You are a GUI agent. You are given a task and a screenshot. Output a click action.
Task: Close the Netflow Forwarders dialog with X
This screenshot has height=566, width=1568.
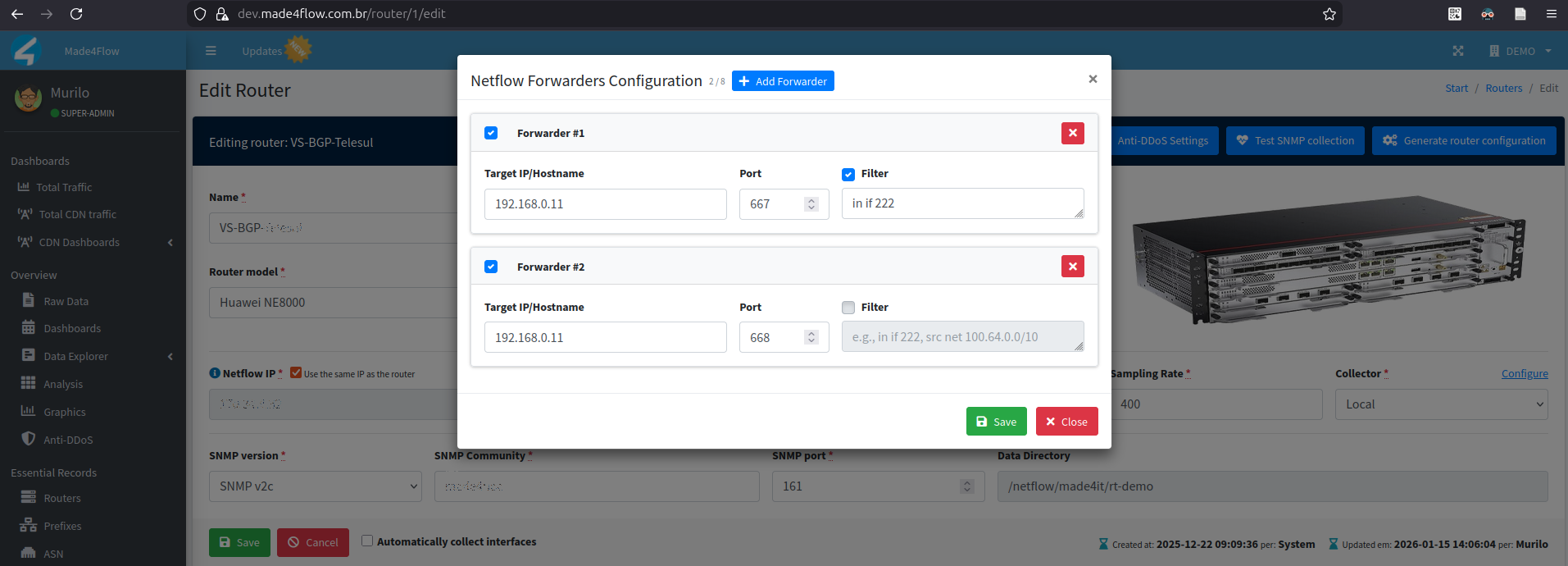tap(1092, 79)
